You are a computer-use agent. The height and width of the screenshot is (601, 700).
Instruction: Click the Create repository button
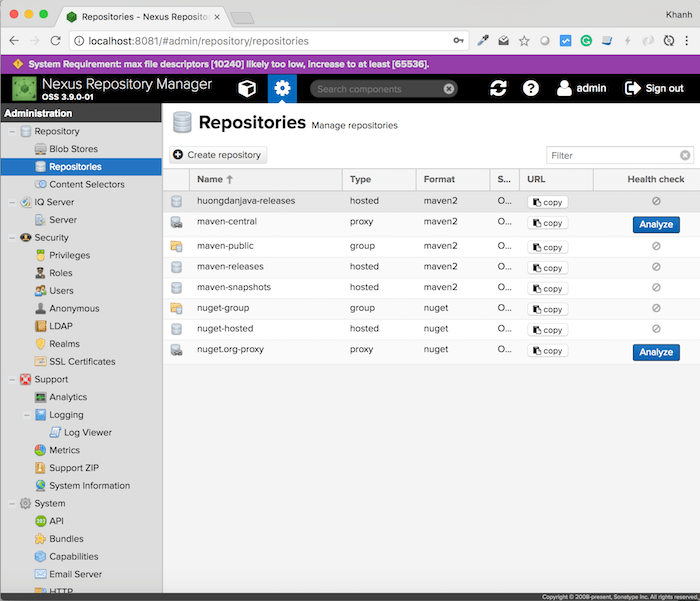point(218,155)
